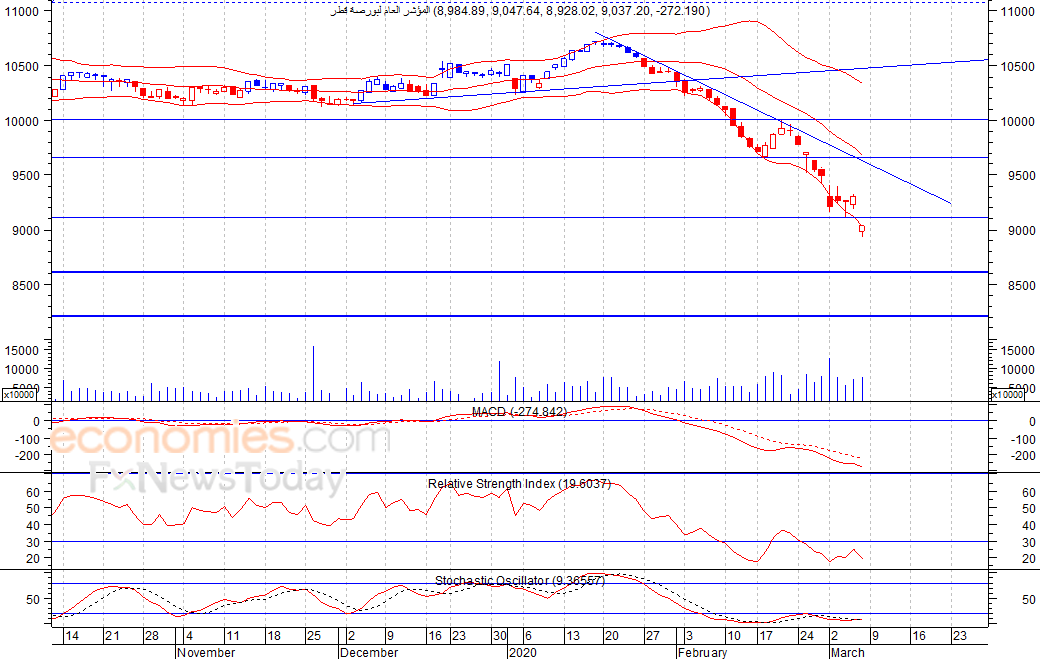Click the x10000 multiplier on left volume axis

tap(19, 395)
